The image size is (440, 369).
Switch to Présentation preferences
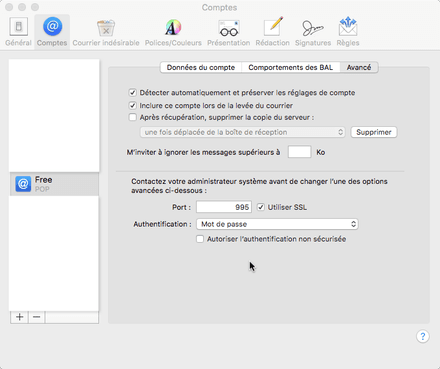click(x=229, y=32)
